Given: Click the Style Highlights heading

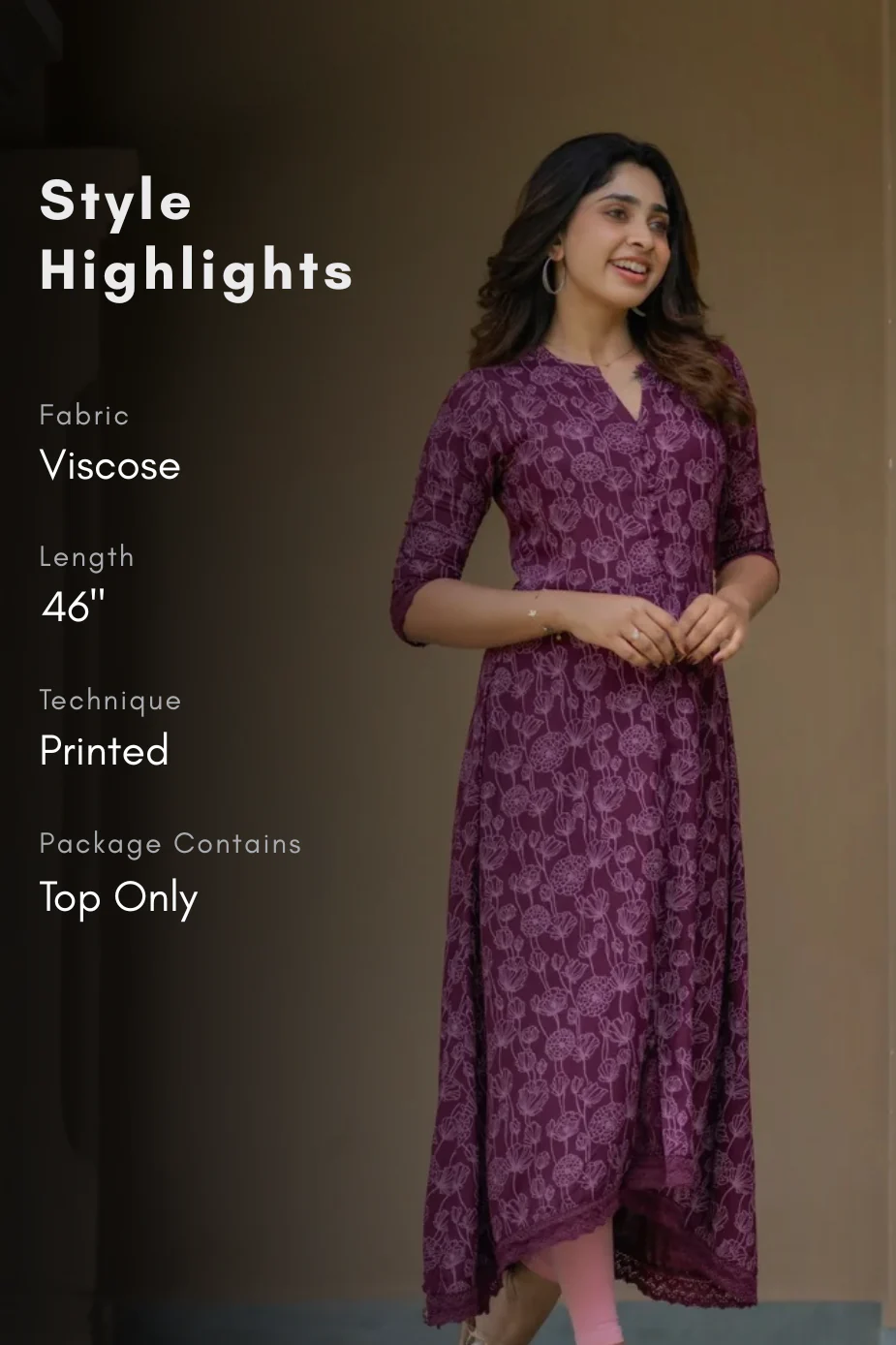Looking at the screenshot, I should (x=197, y=235).
